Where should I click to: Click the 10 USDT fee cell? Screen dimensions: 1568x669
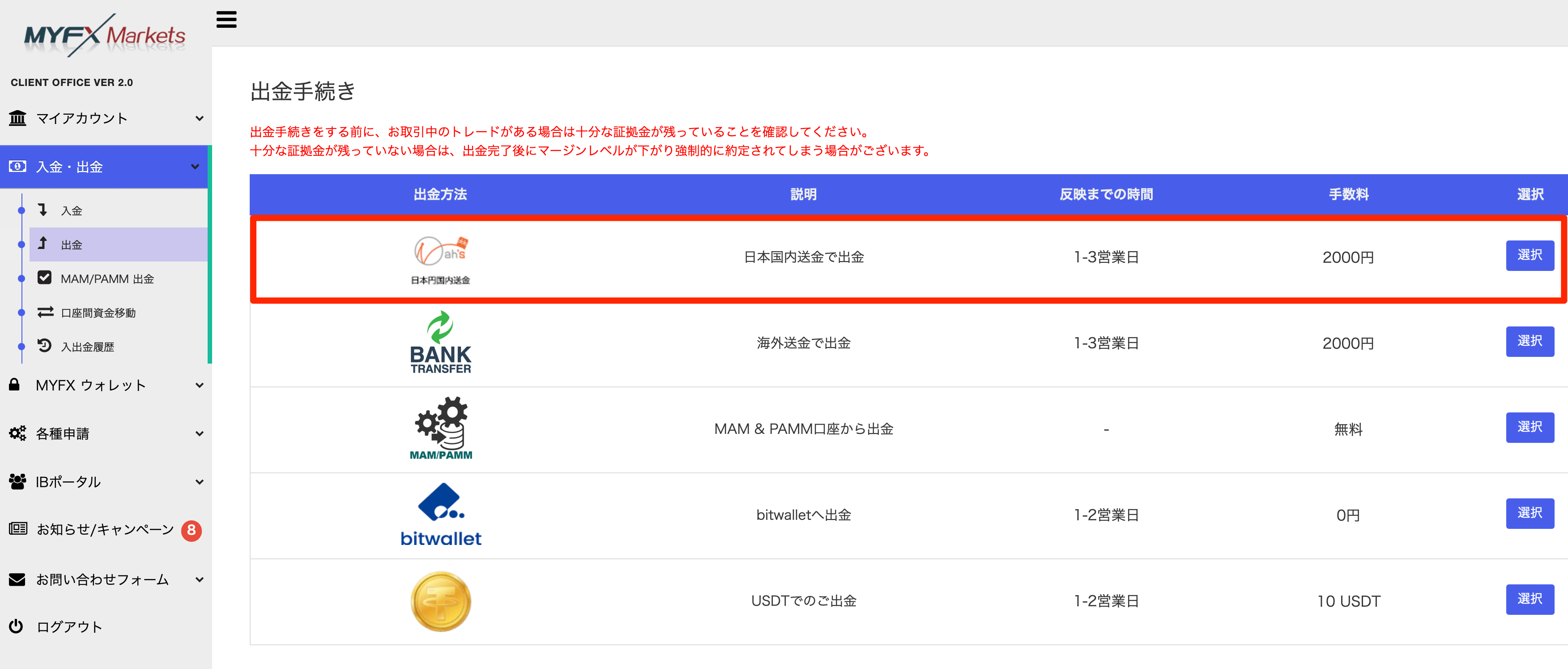tap(1348, 601)
